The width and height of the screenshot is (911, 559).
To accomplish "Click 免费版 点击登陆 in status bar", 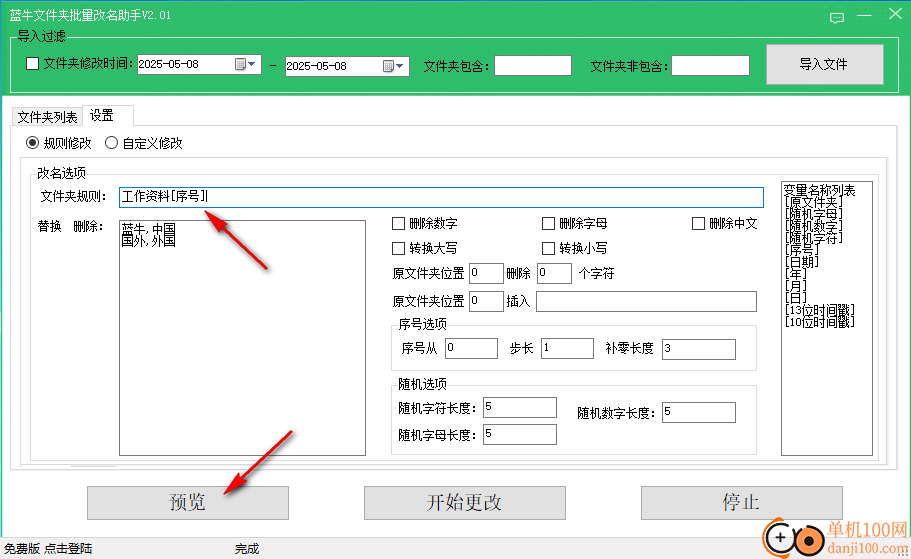I will [48, 549].
